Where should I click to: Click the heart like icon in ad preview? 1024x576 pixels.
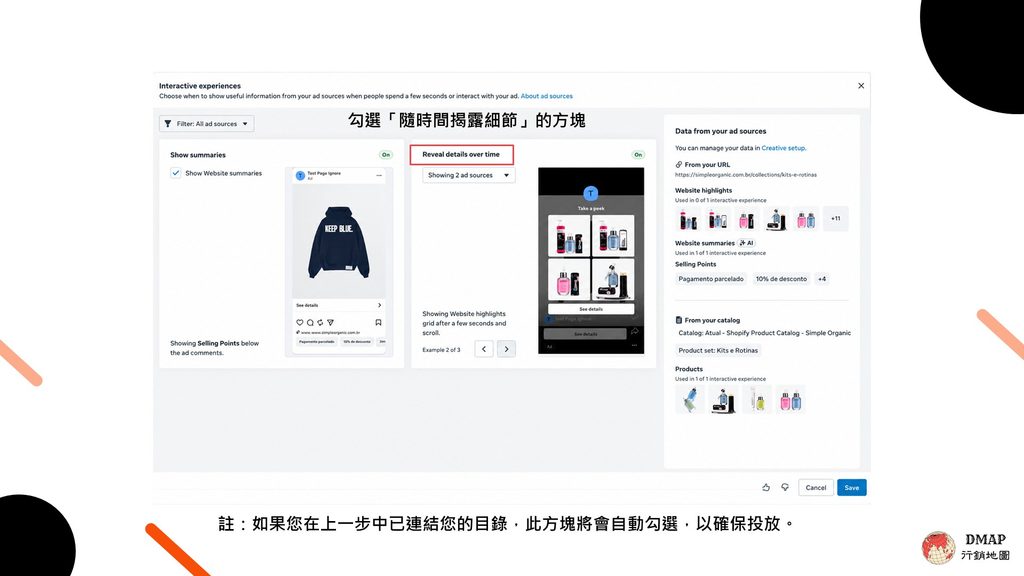300,323
